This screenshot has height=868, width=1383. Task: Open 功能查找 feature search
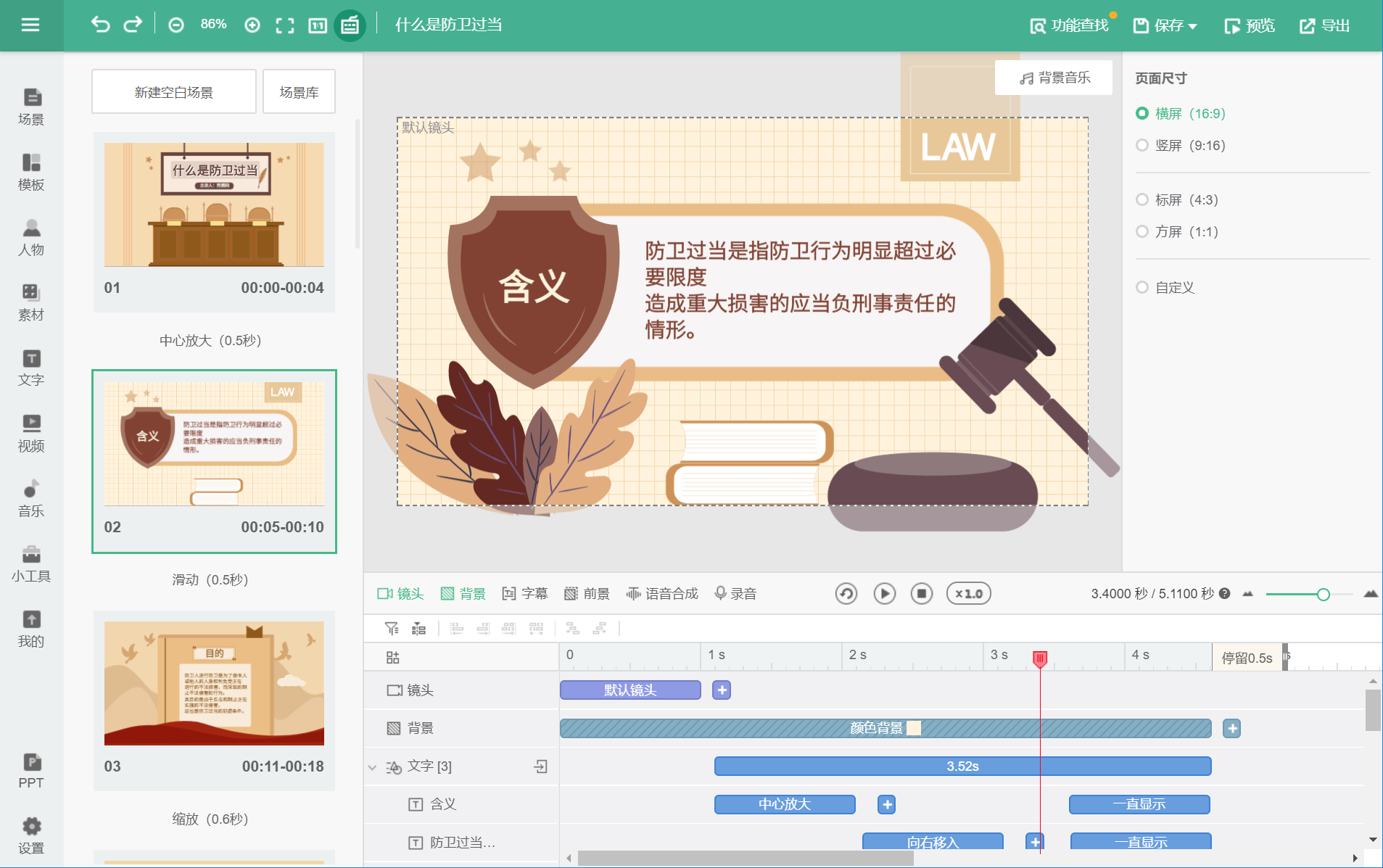(x=1069, y=25)
